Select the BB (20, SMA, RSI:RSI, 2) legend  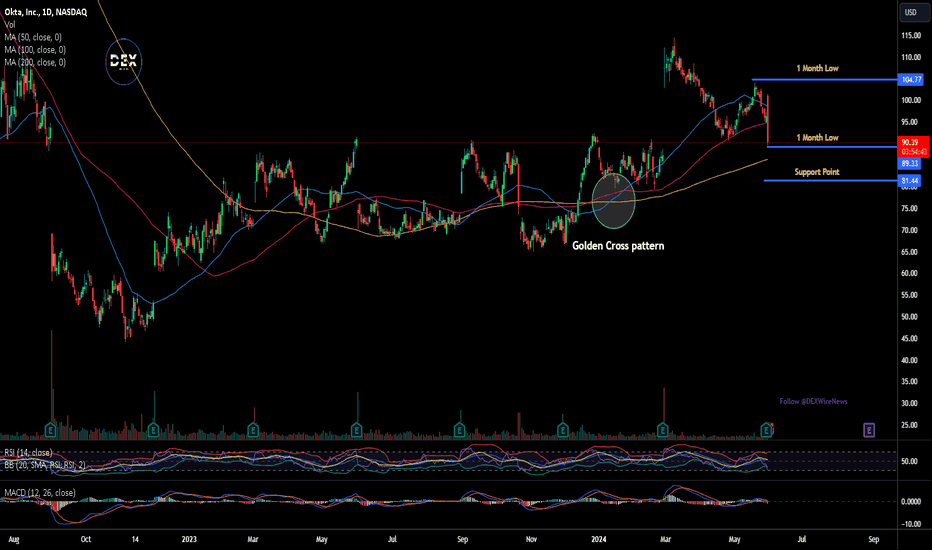click(45, 465)
